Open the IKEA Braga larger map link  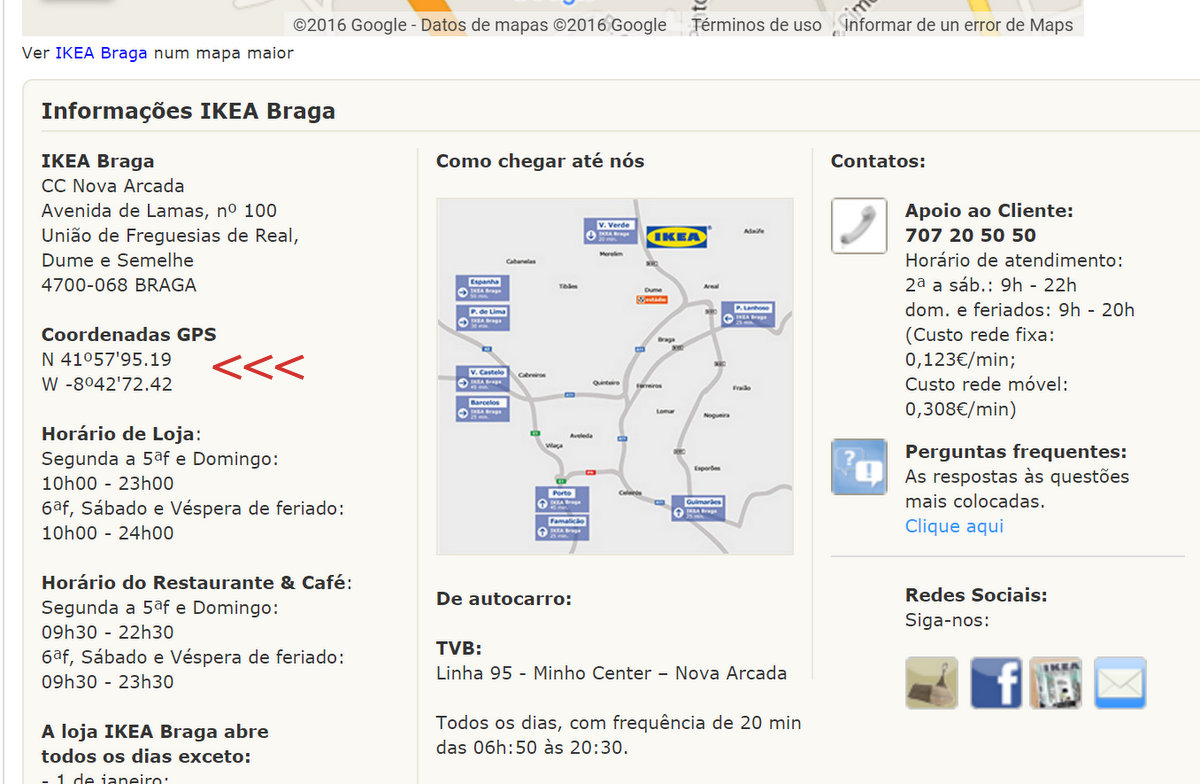101,53
